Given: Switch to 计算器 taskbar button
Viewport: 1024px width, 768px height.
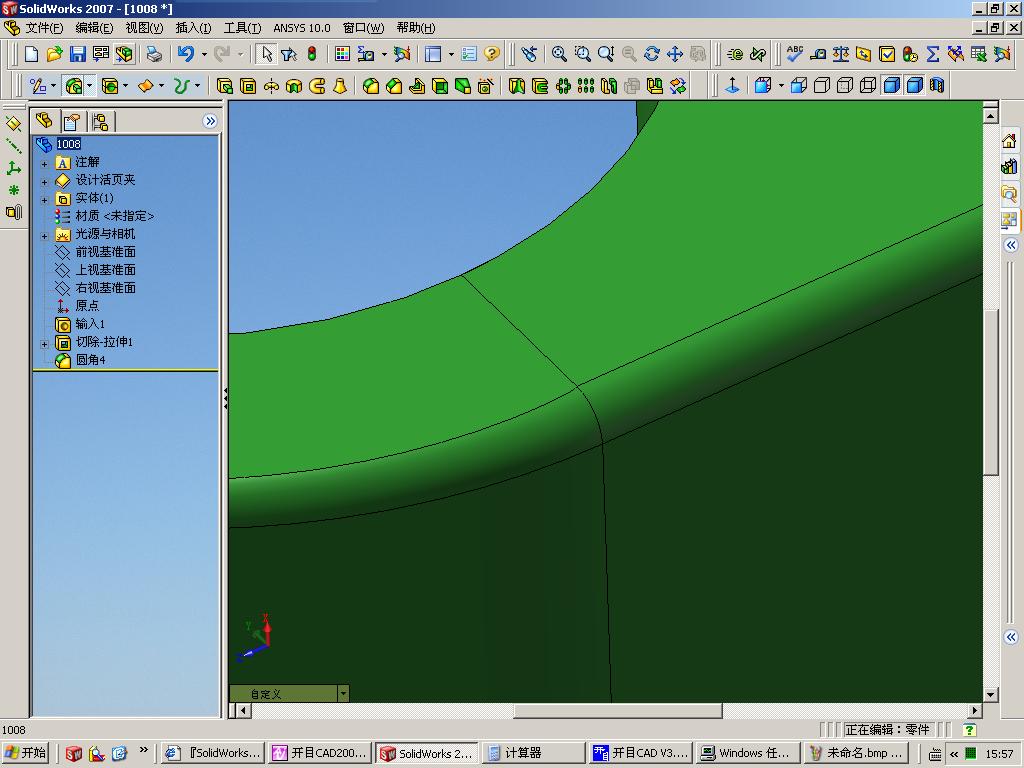Looking at the screenshot, I should (533, 753).
